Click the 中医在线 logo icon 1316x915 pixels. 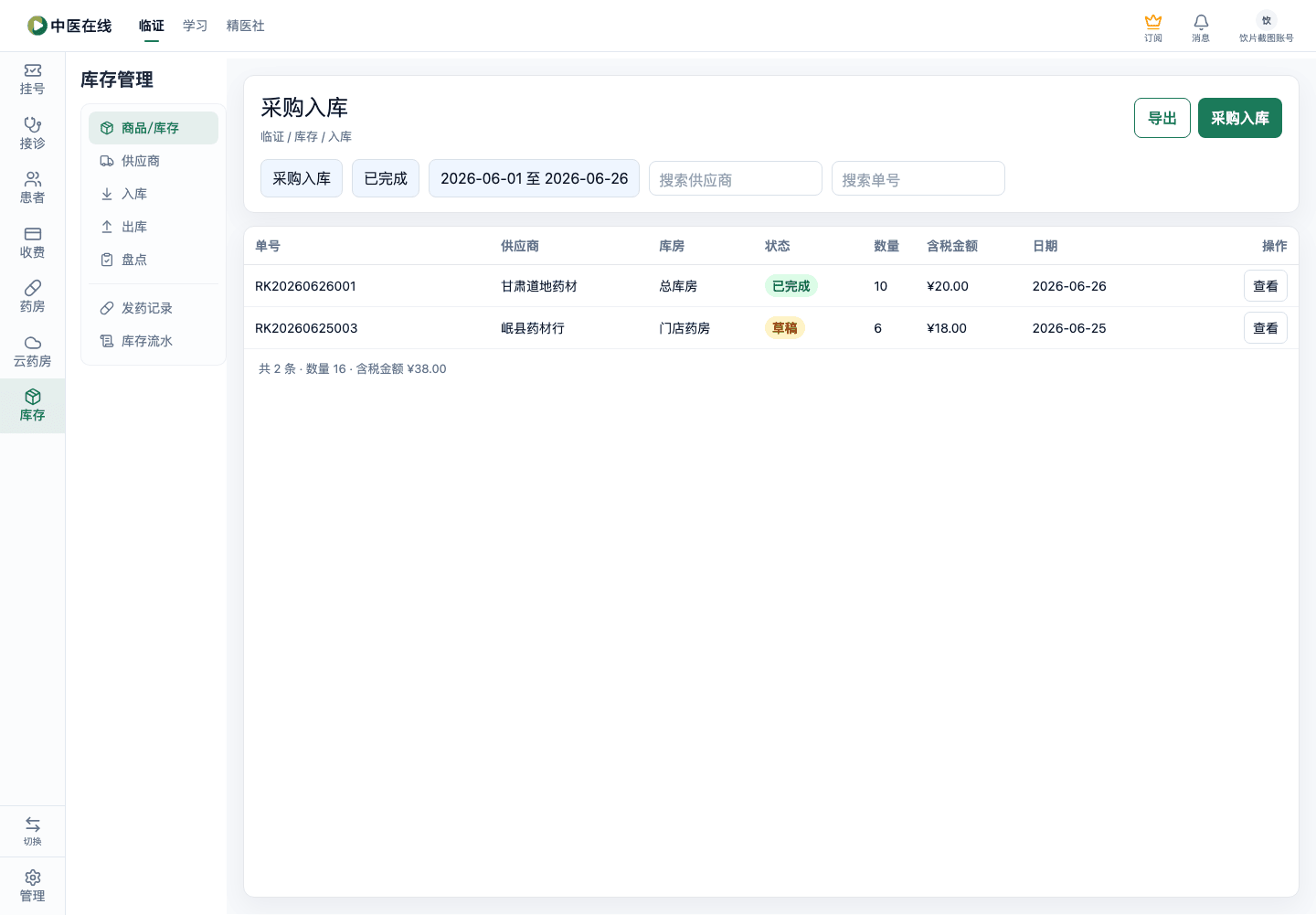point(37,26)
